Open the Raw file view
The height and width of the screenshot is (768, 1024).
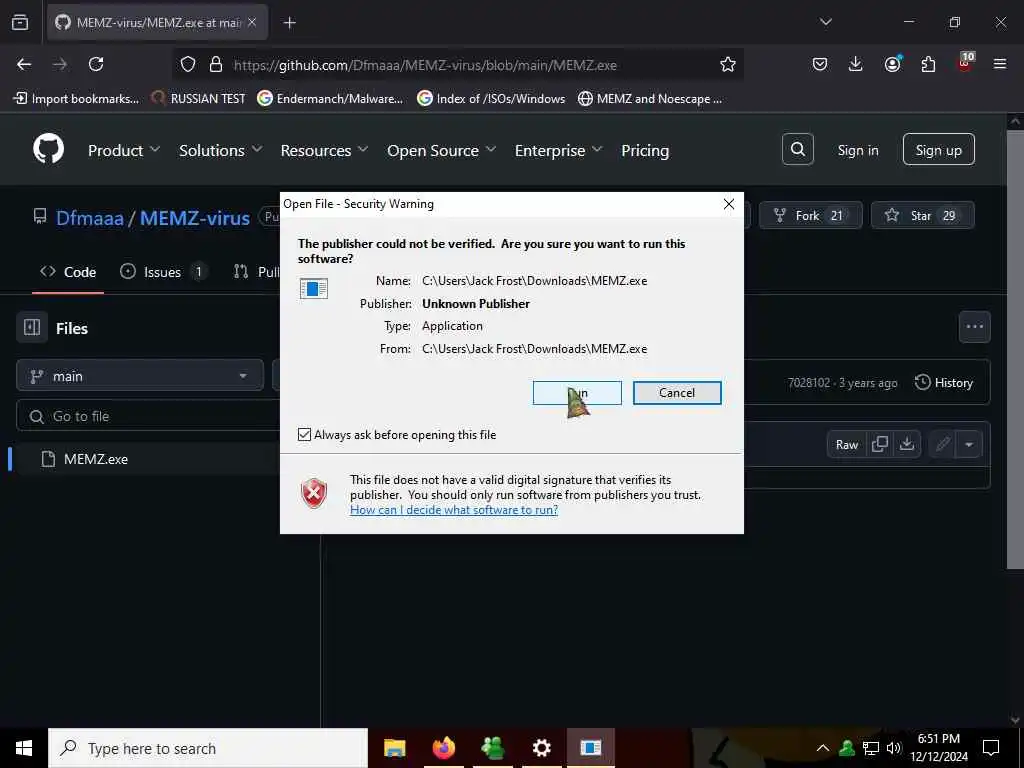(x=846, y=445)
